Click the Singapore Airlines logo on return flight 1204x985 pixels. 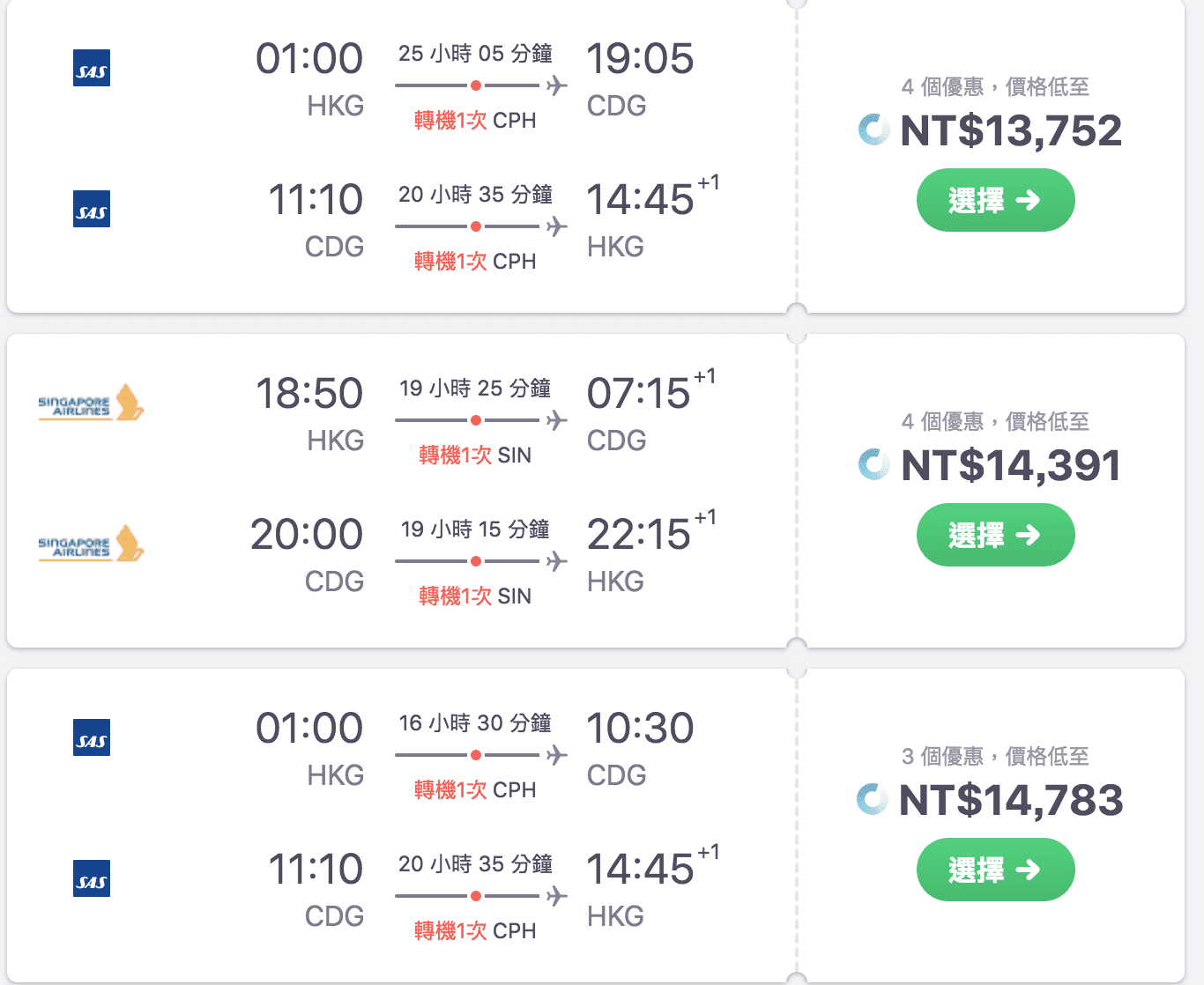click(91, 545)
